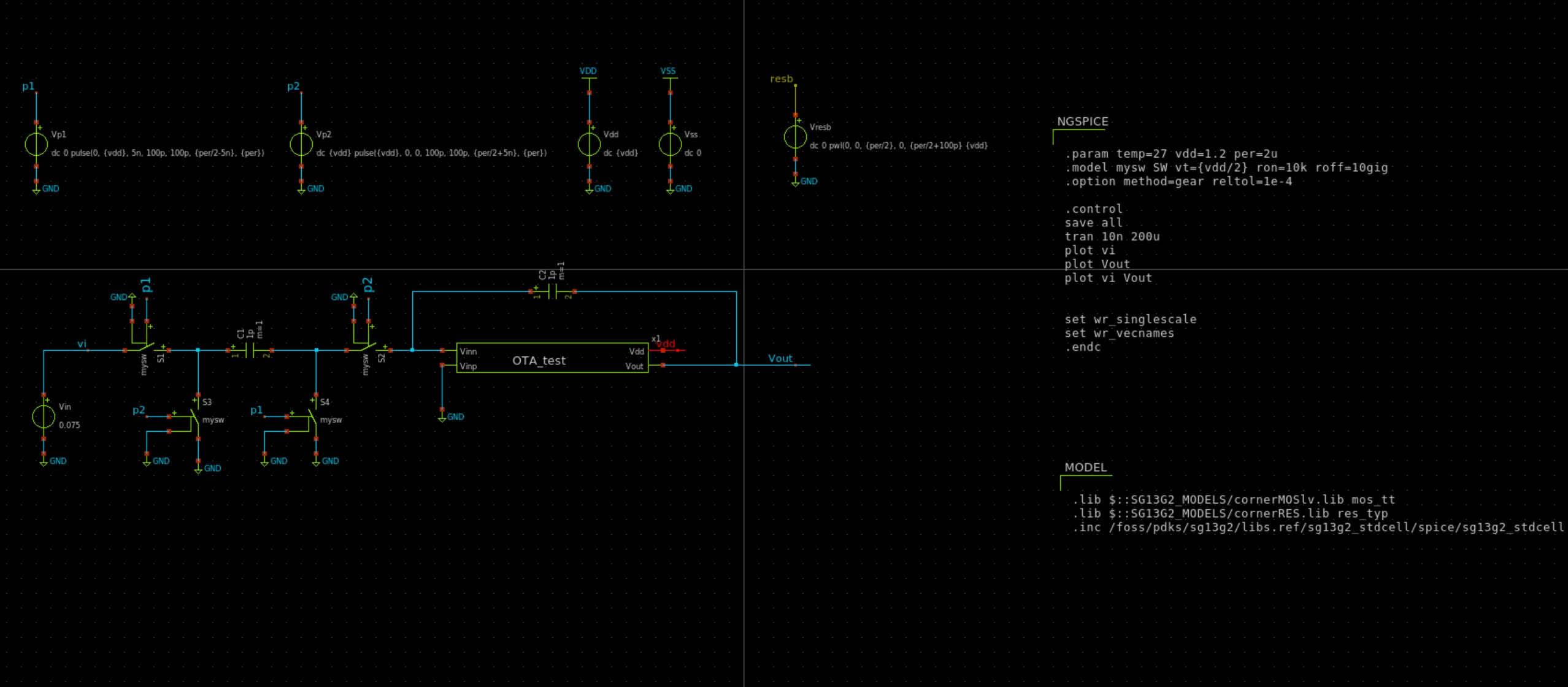Select the Vresb PWL source symbol
This screenshot has width=1568, height=687.
pos(795,137)
